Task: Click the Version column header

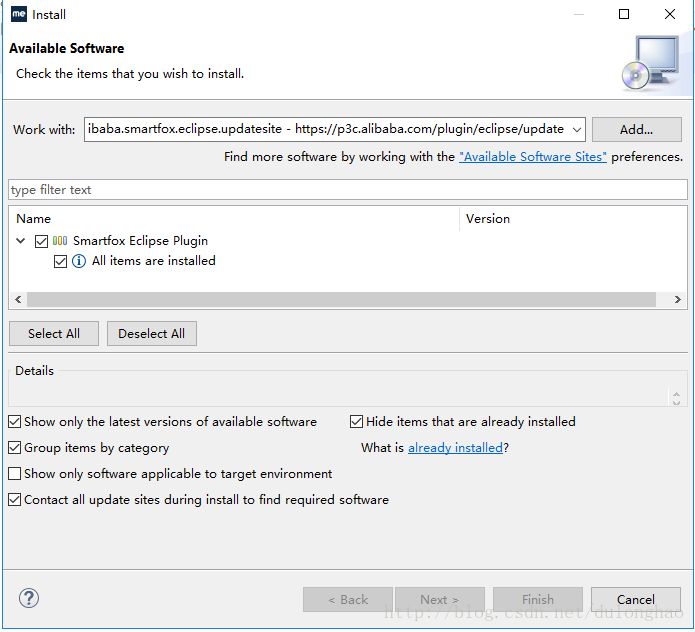Action: click(574, 219)
